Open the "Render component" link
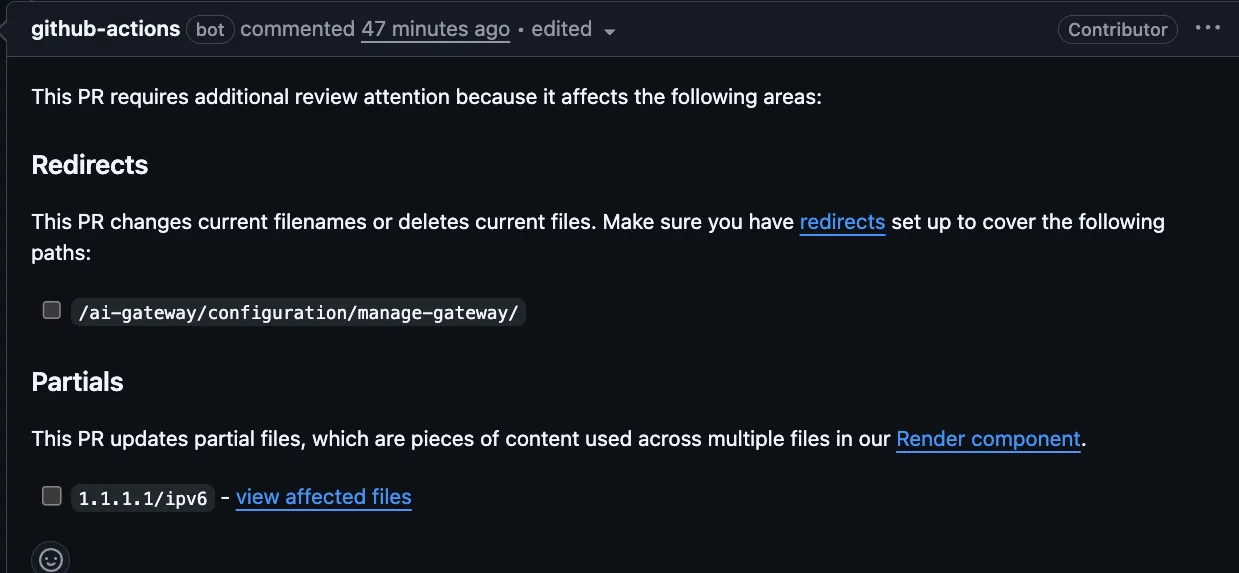 point(988,438)
